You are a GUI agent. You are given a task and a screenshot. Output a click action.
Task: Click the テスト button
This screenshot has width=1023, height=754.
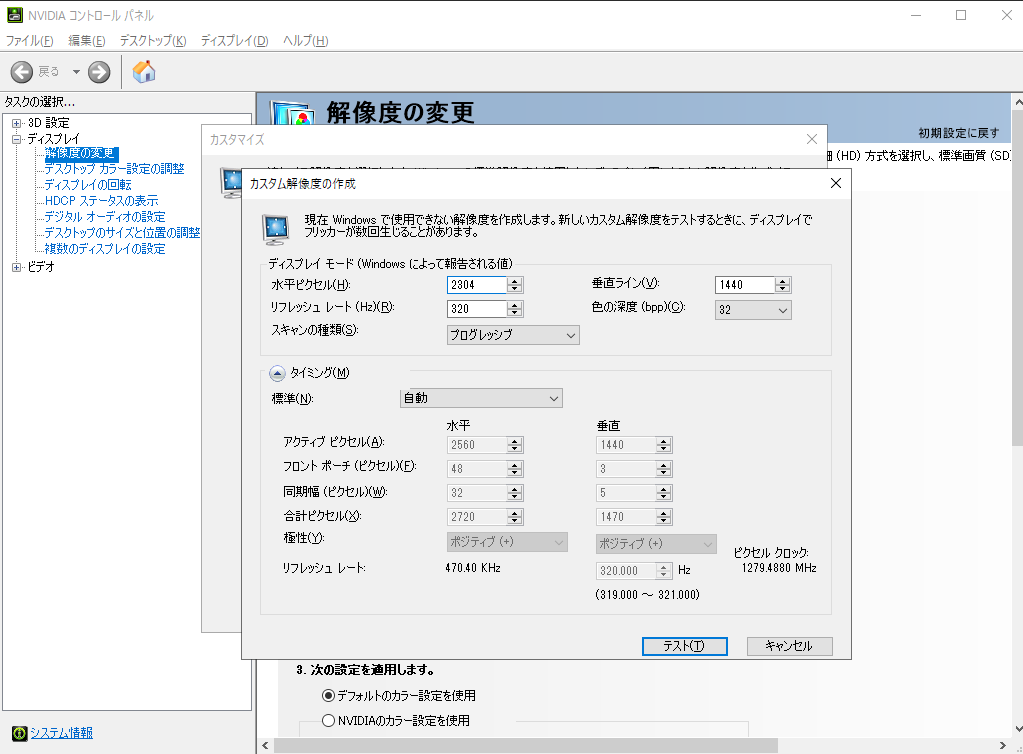[684, 646]
